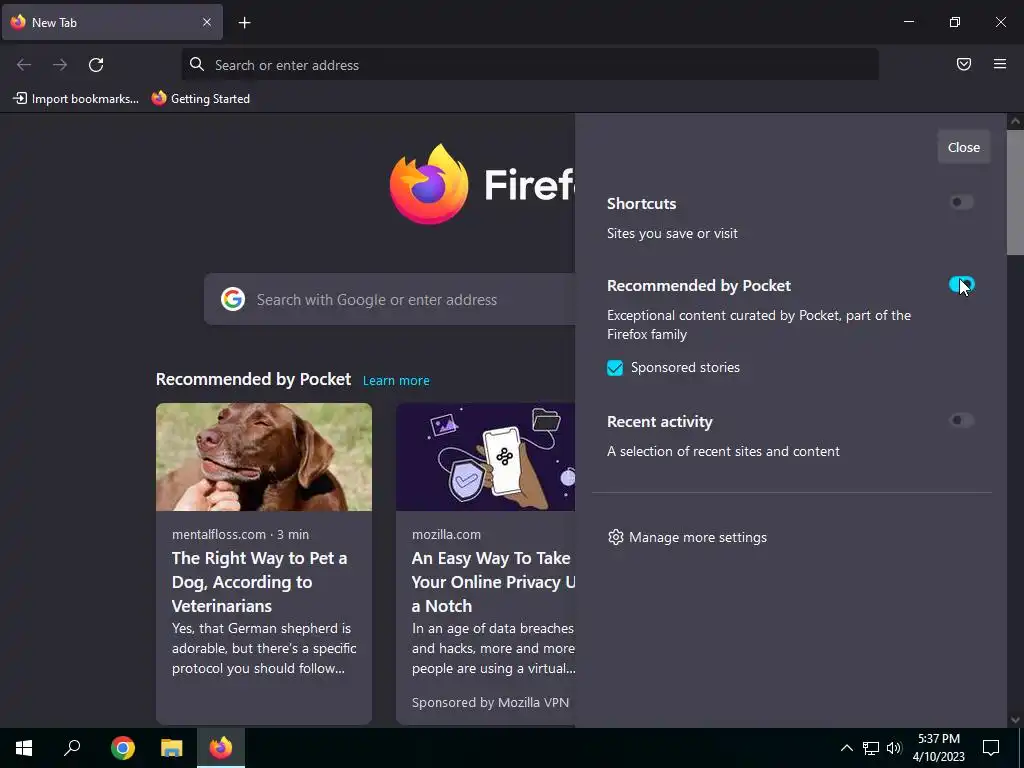This screenshot has height=768, width=1024.
Task: Open the Mozilla VPN privacy article image
Action: 485,456
